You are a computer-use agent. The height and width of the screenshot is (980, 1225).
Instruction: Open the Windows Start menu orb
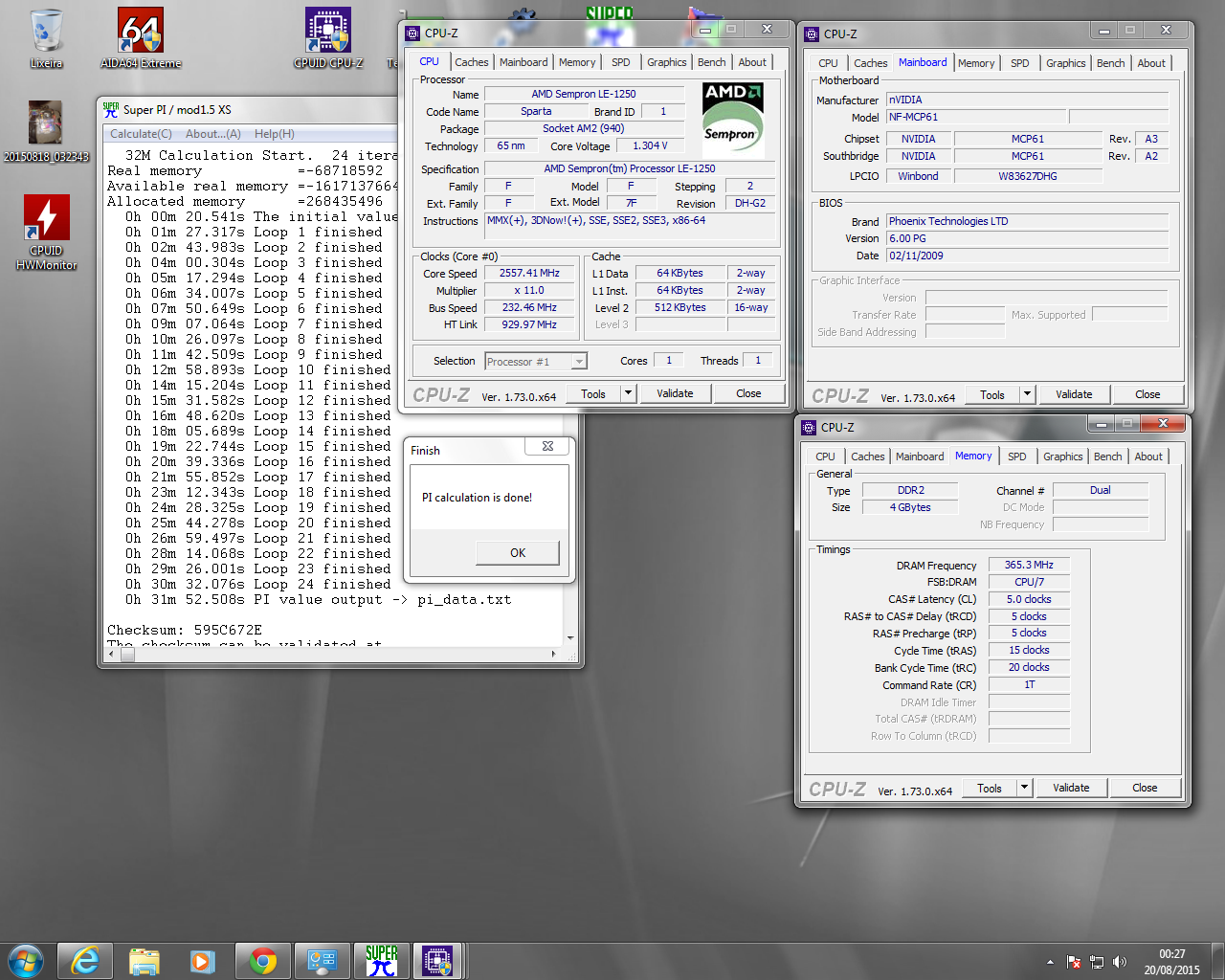pyautogui.click(x=26, y=961)
